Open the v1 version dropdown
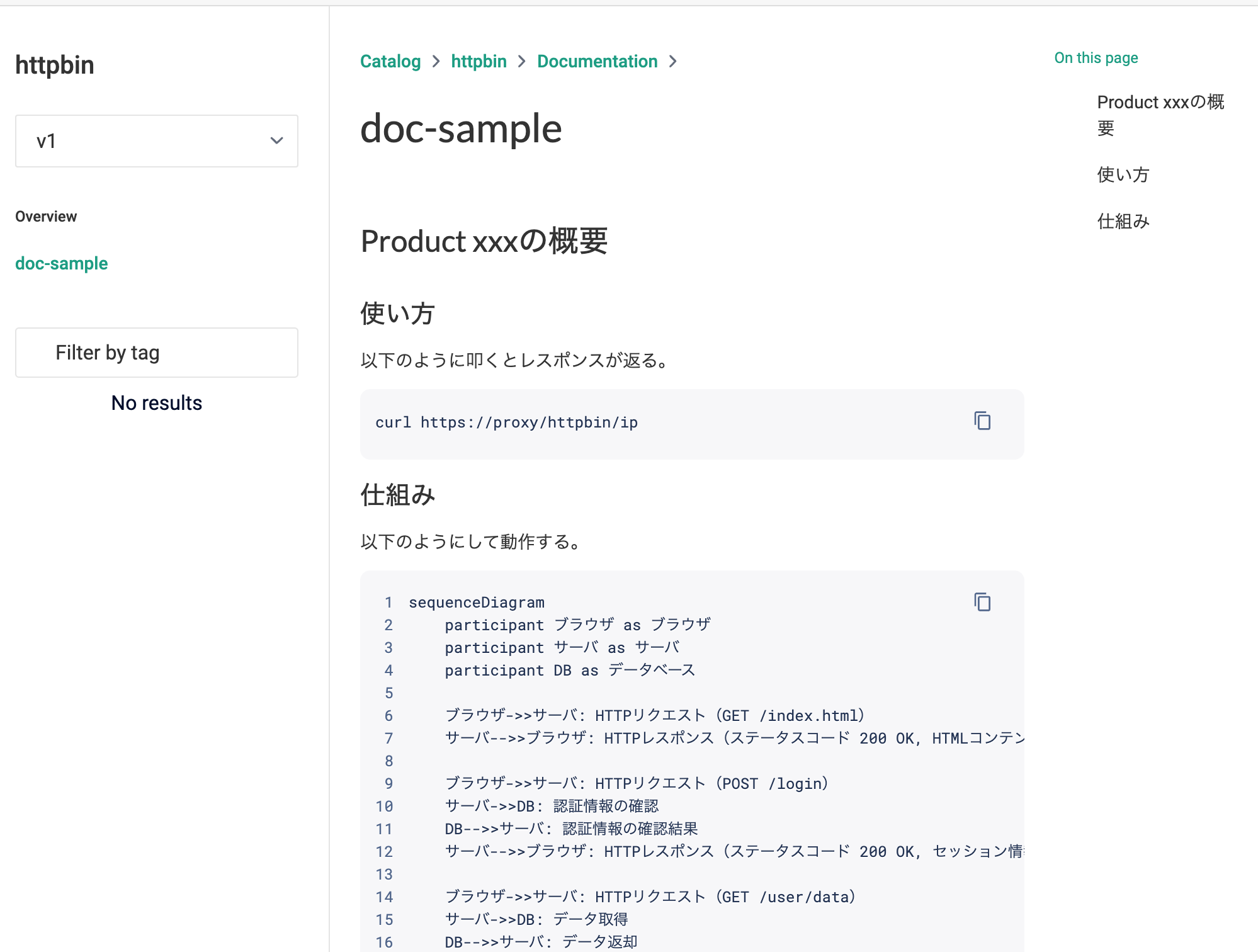This screenshot has width=1258, height=952. coord(156,141)
